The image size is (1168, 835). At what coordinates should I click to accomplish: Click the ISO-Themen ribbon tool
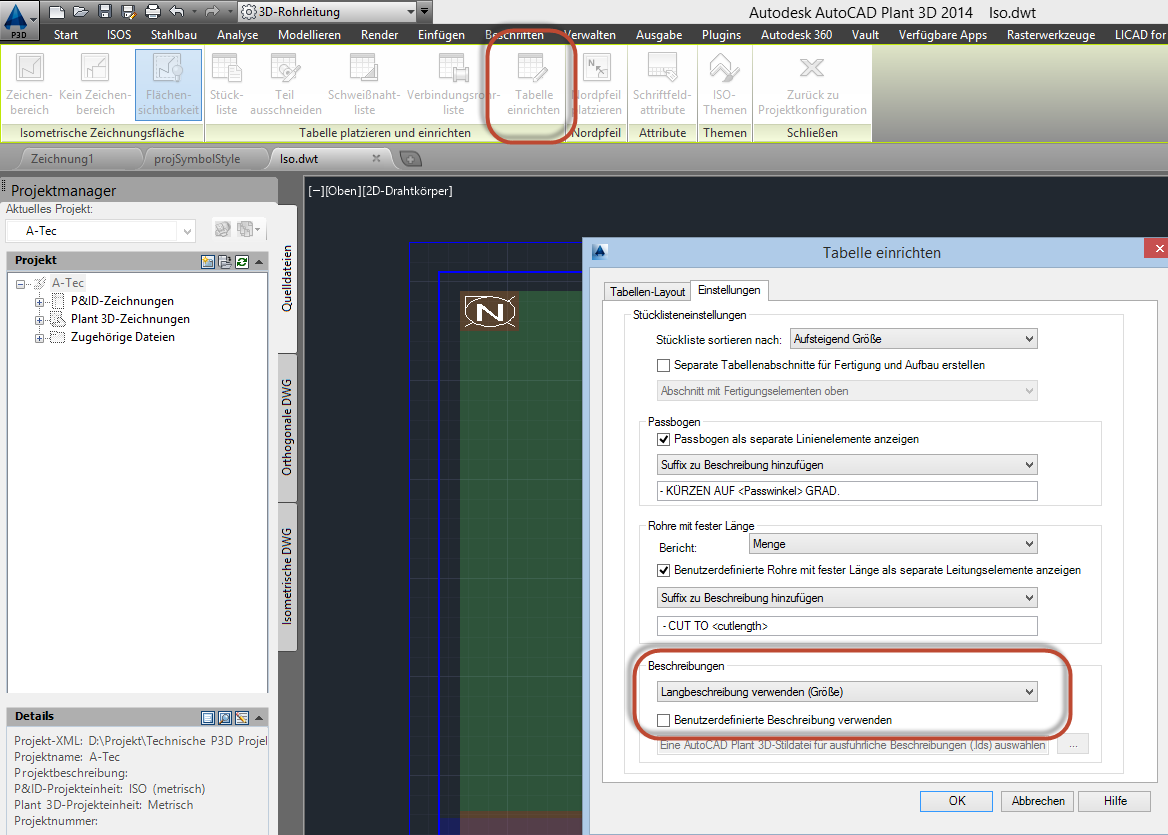(724, 85)
